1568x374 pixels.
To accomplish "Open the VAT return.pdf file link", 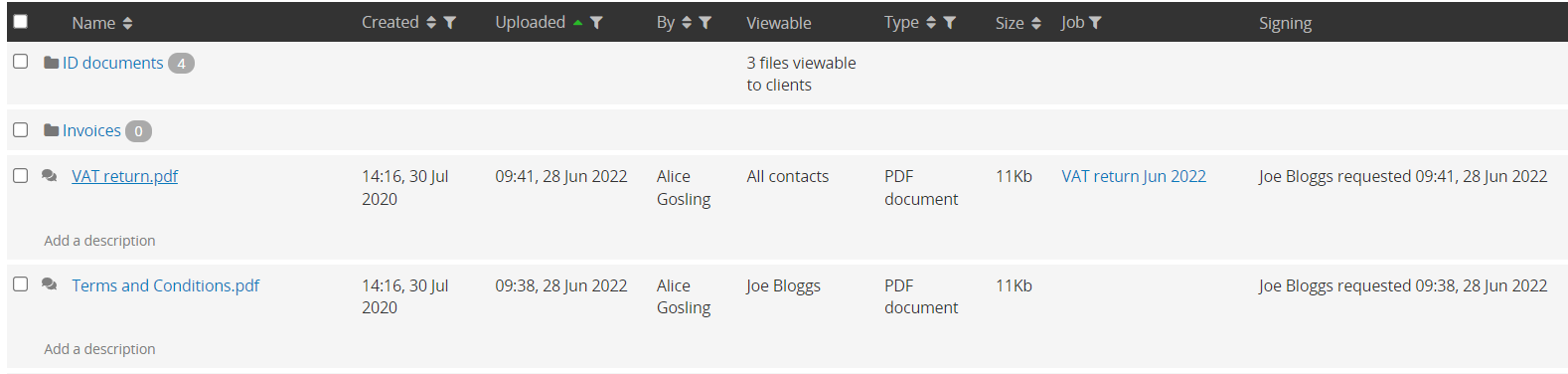I will [x=125, y=176].
